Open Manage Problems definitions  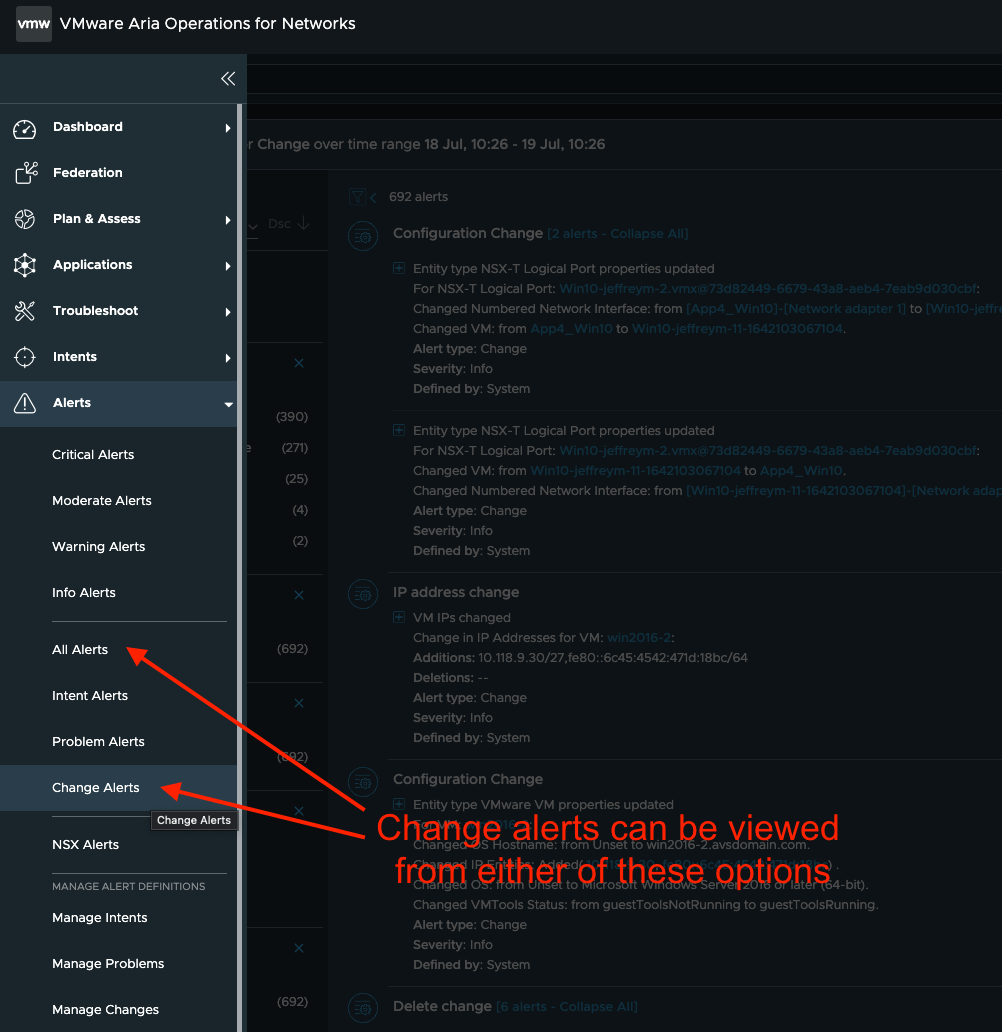pos(108,964)
